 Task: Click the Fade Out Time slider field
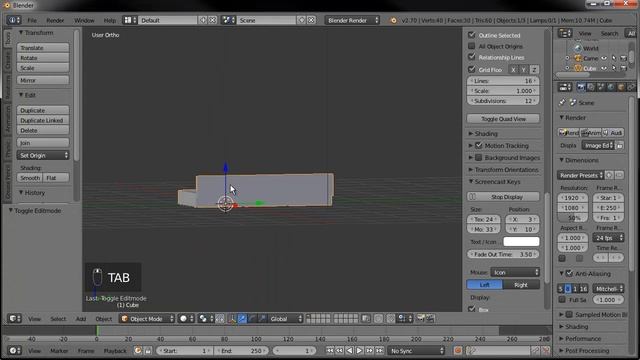click(x=503, y=254)
